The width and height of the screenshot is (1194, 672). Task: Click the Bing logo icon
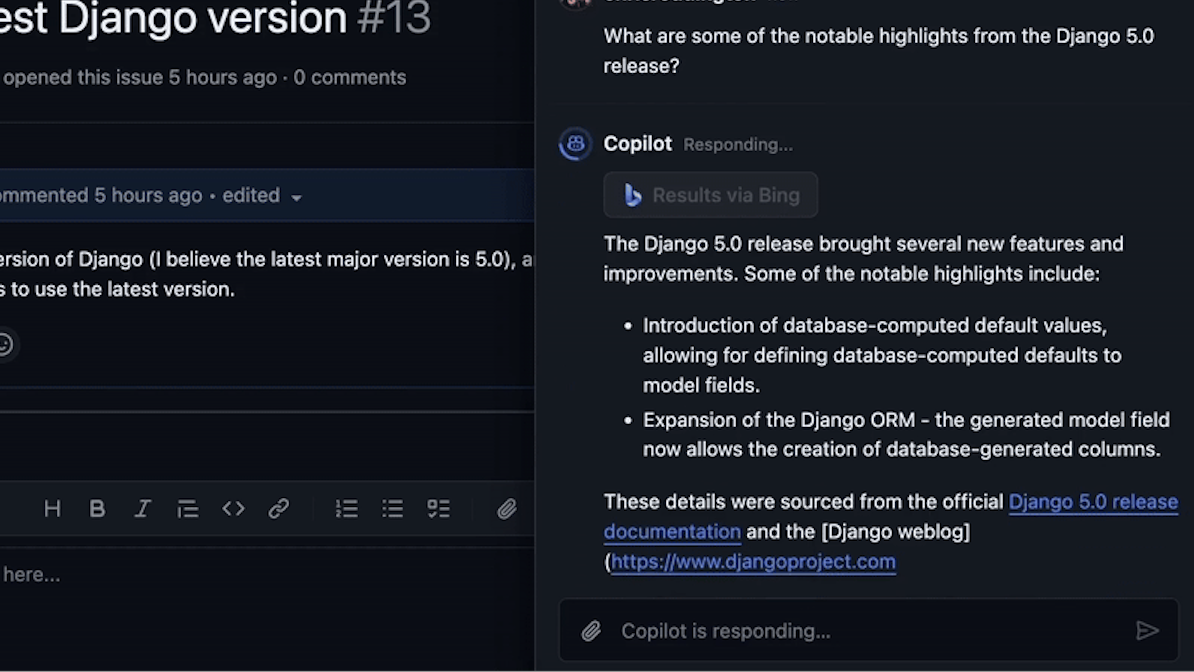point(632,195)
